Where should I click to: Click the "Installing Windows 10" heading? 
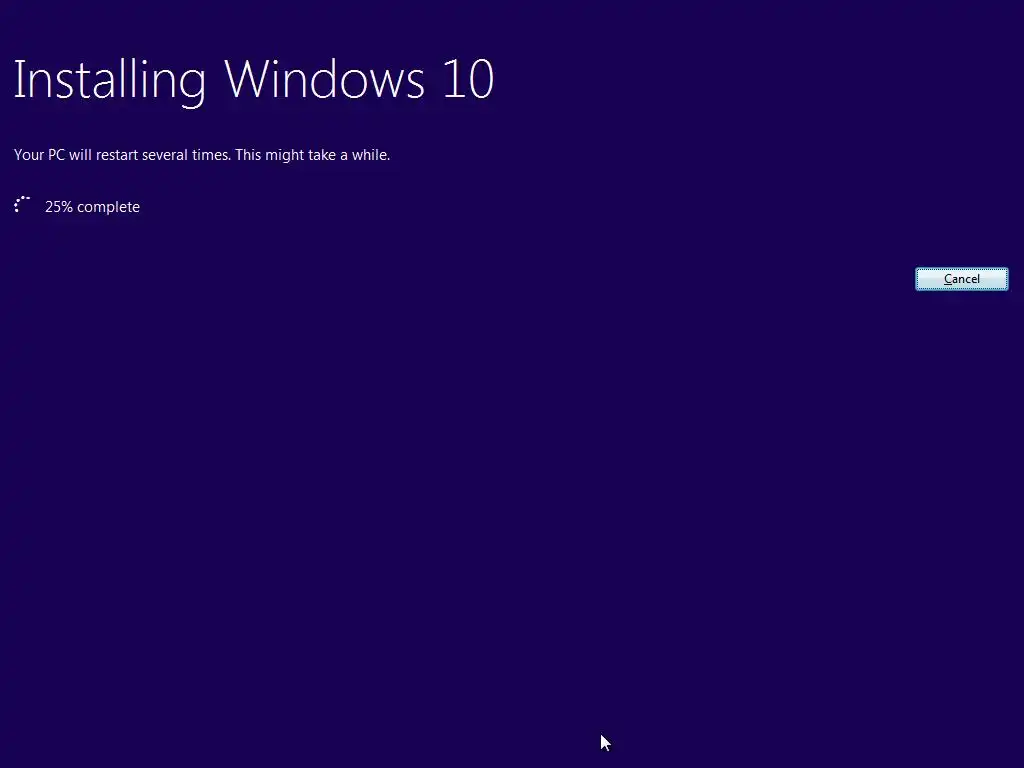253,80
